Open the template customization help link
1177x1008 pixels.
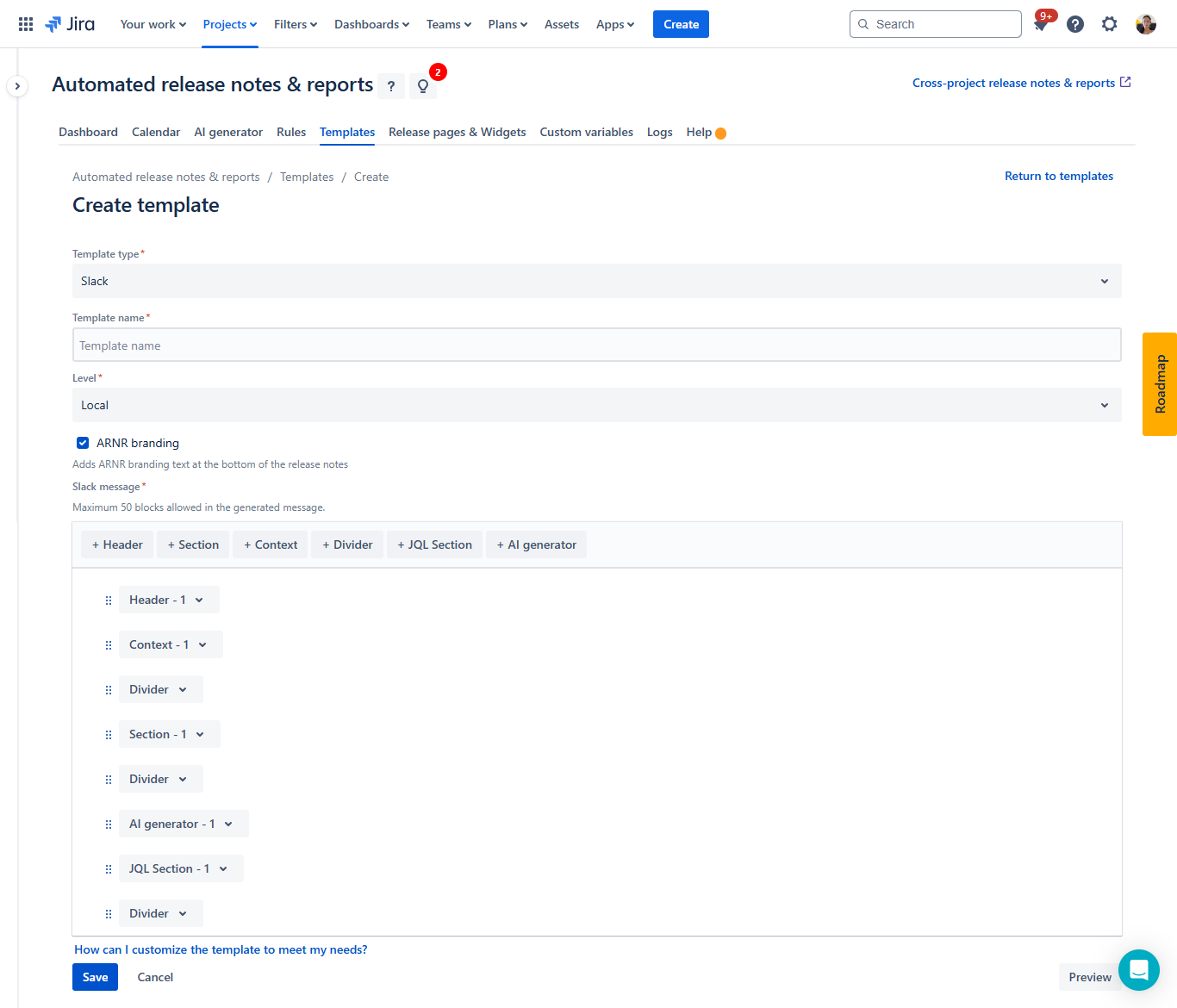click(x=221, y=949)
